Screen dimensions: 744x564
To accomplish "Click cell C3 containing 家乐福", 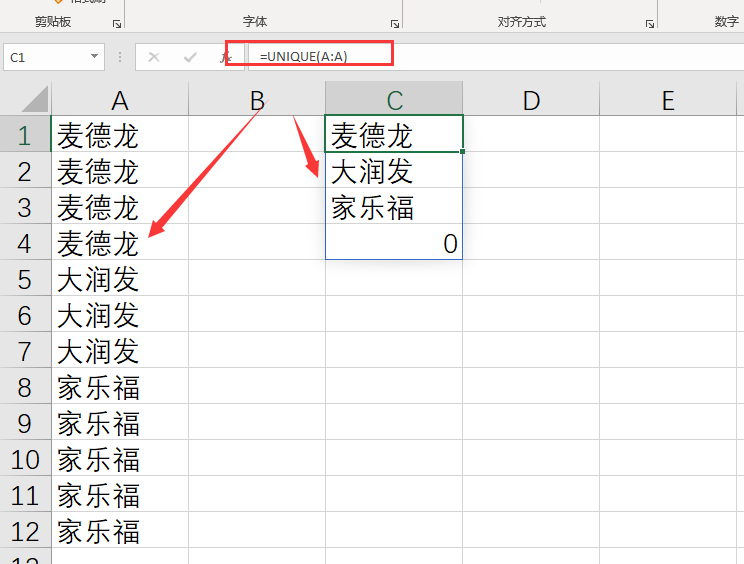I will point(394,206).
